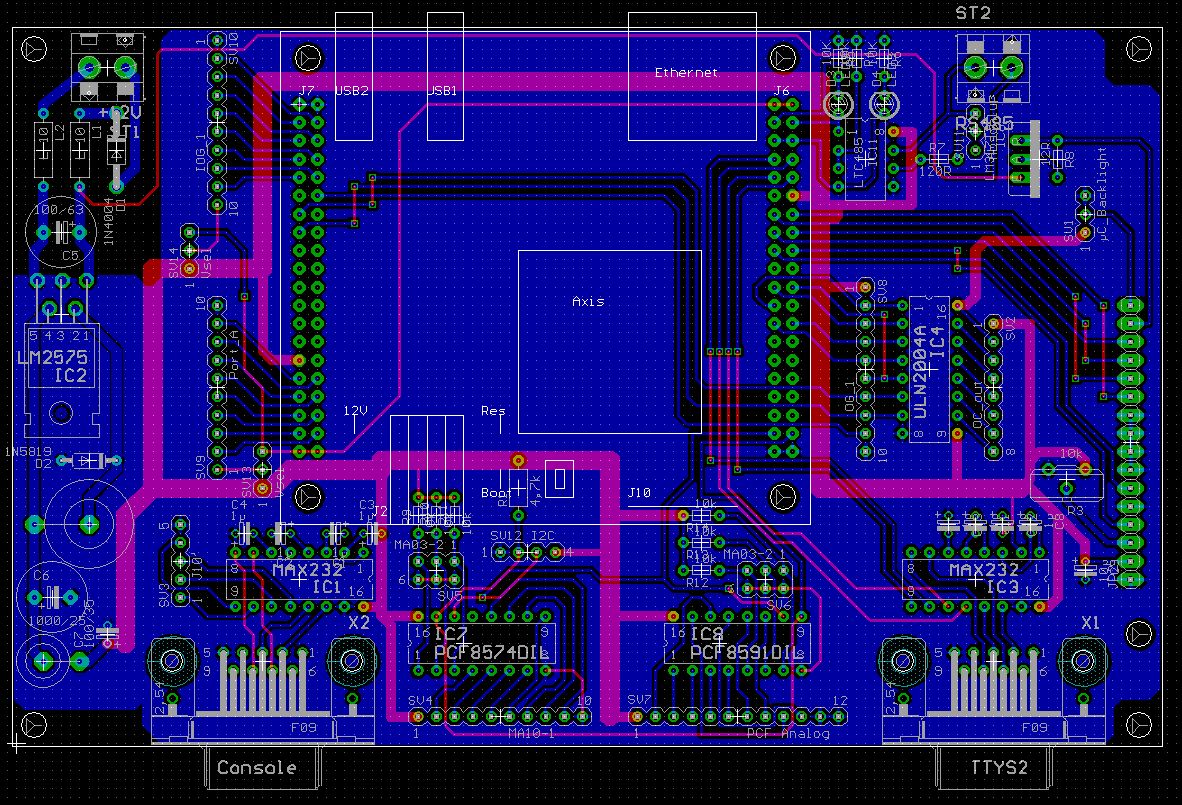Click the RS485 label
The image size is (1182, 805).
(x=984, y=123)
